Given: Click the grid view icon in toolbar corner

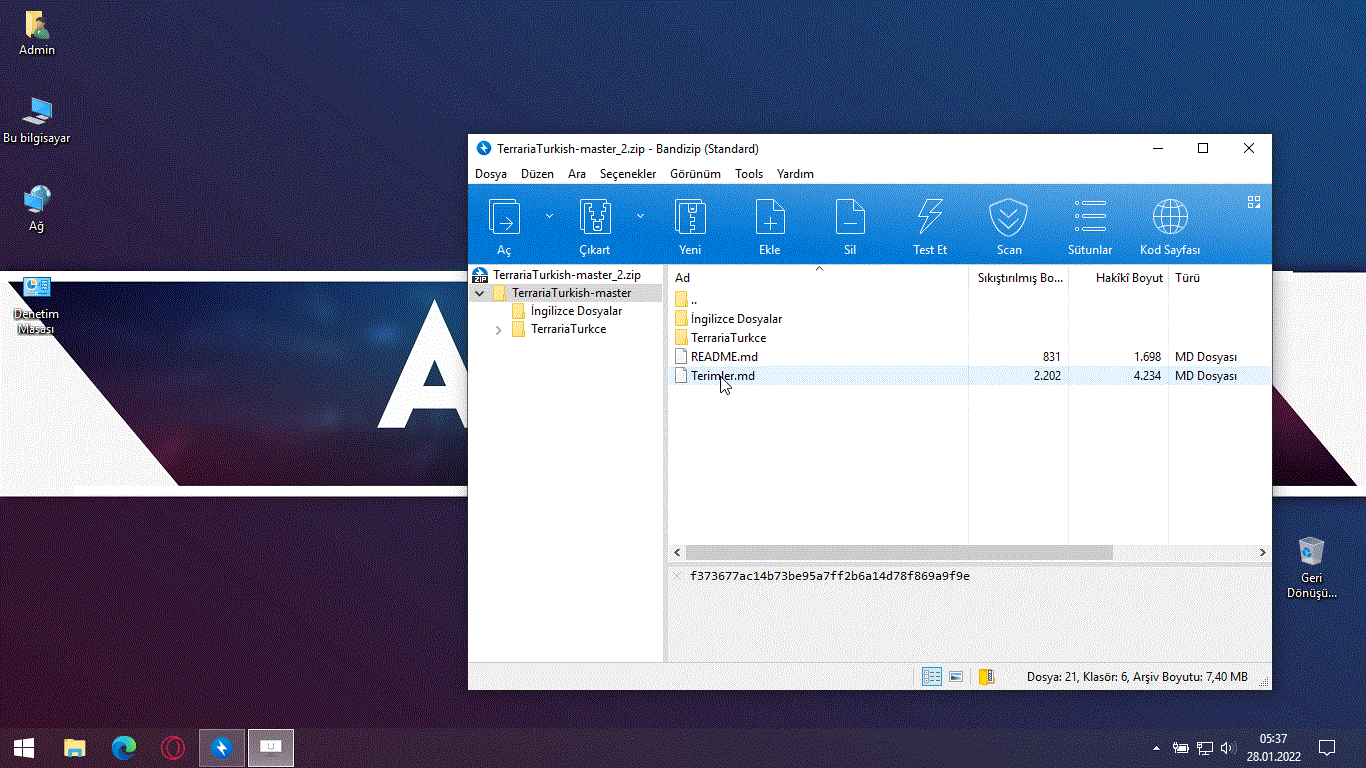Looking at the screenshot, I should tap(1254, 202).
